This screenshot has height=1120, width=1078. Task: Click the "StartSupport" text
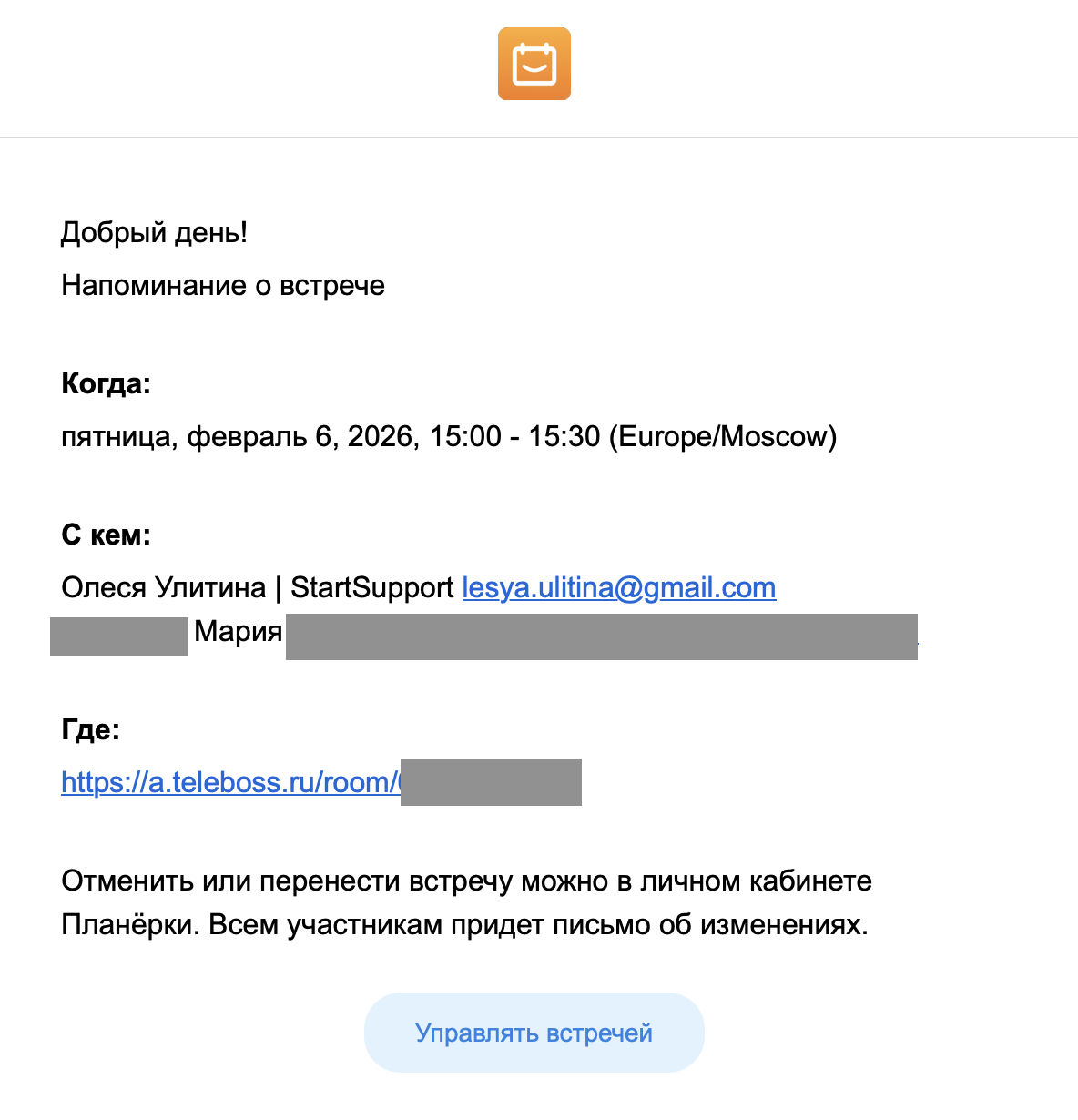(371, 588)
